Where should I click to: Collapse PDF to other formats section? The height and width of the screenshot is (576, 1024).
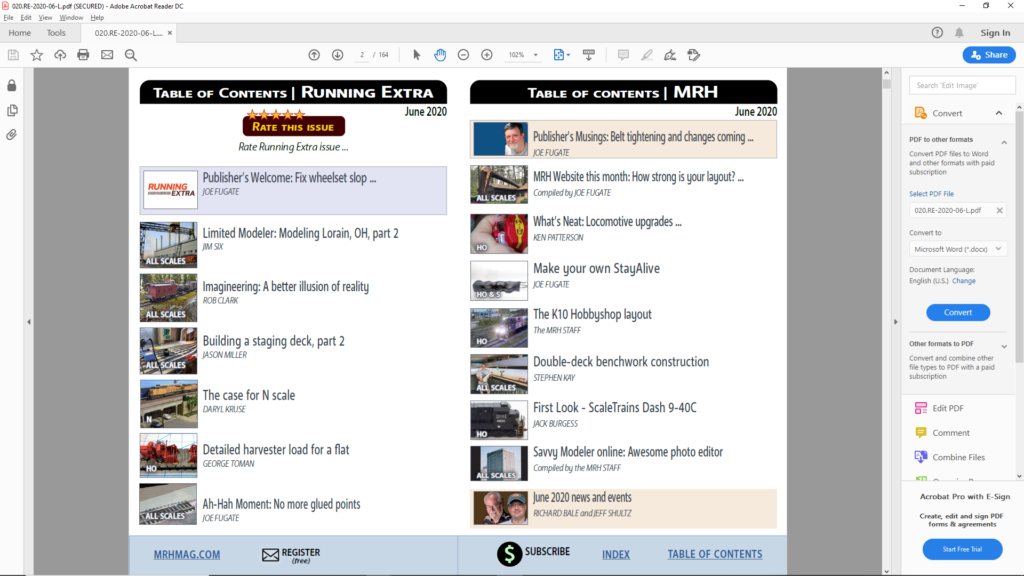point(1004,142)
